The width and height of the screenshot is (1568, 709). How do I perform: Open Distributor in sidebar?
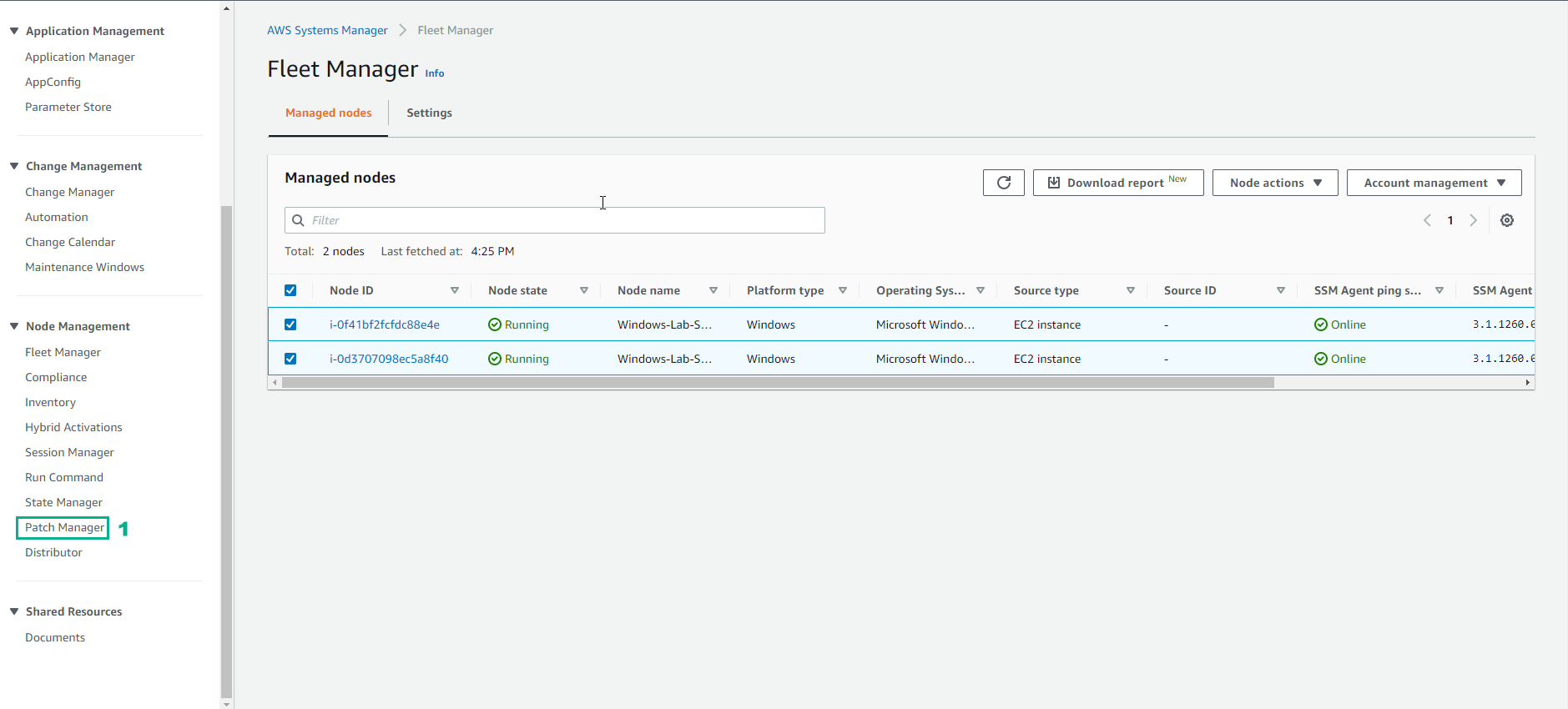[x=53, y=552]
